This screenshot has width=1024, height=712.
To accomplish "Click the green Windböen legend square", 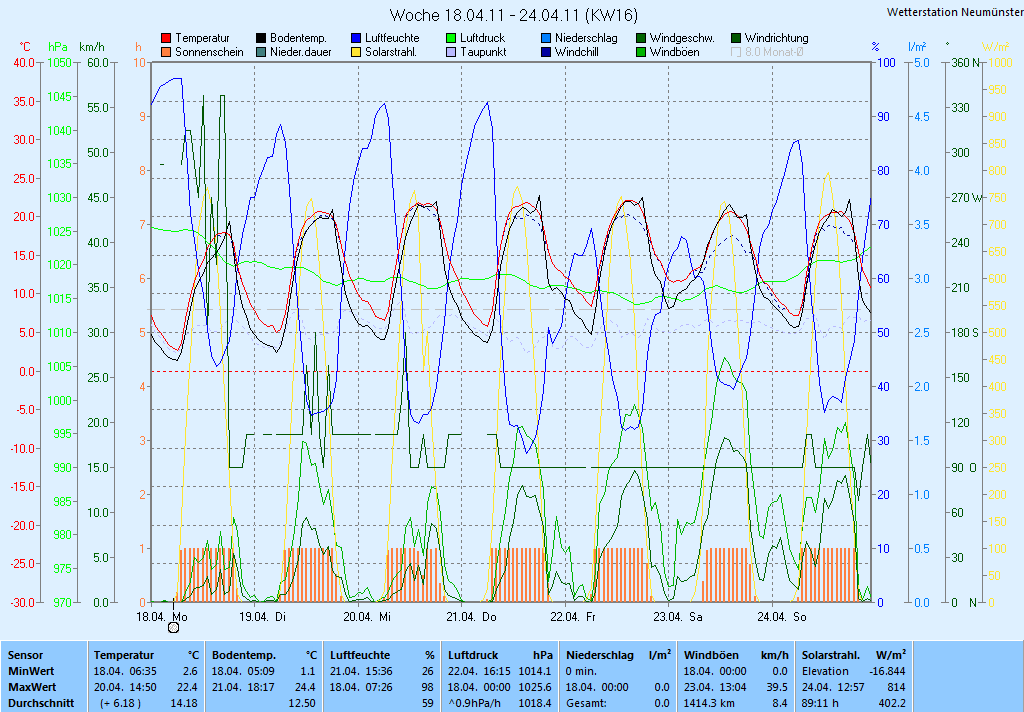I will click(x=641, y=52).
